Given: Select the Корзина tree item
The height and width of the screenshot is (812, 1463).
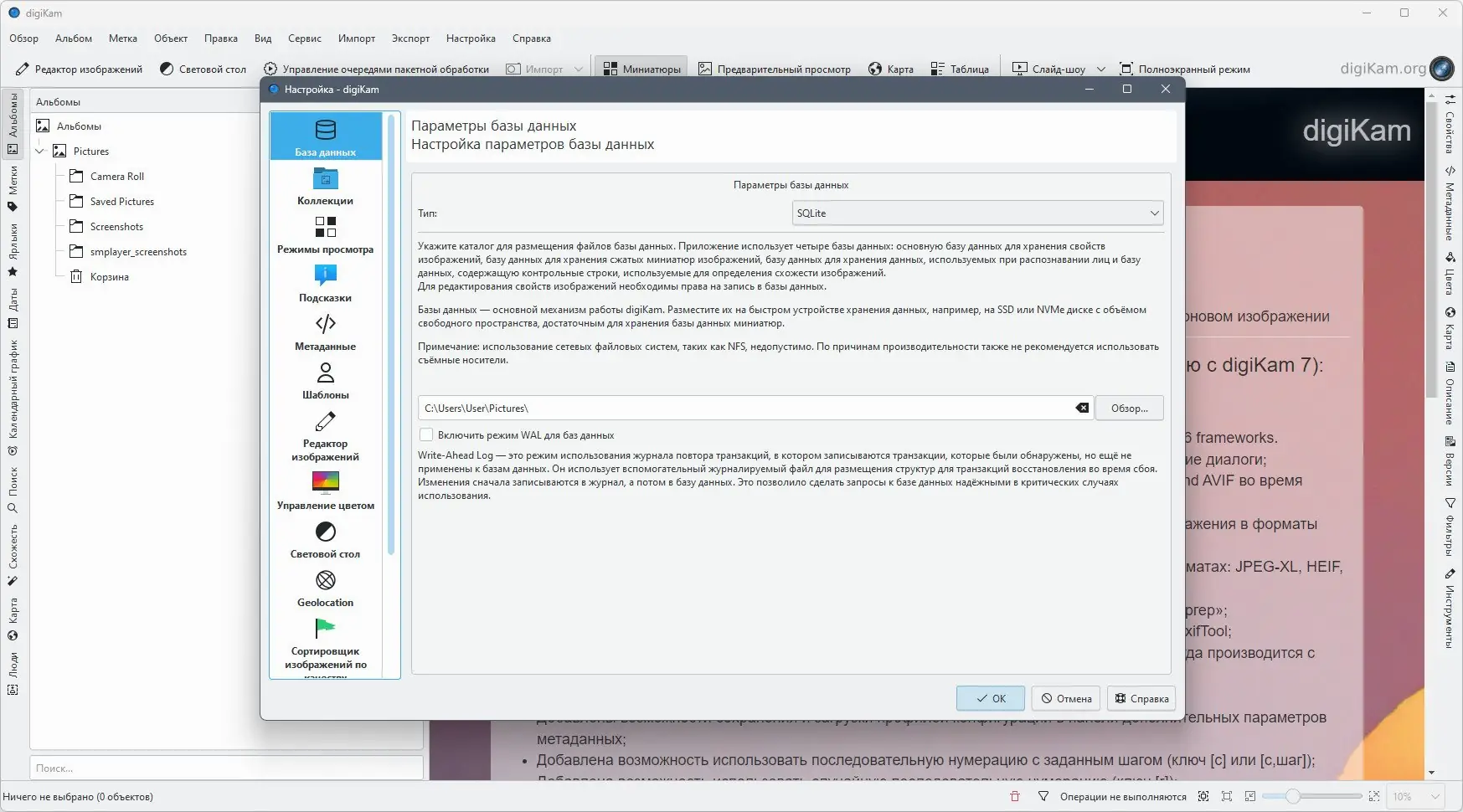Looking at the screenshot, I should (x=110, y=277).
